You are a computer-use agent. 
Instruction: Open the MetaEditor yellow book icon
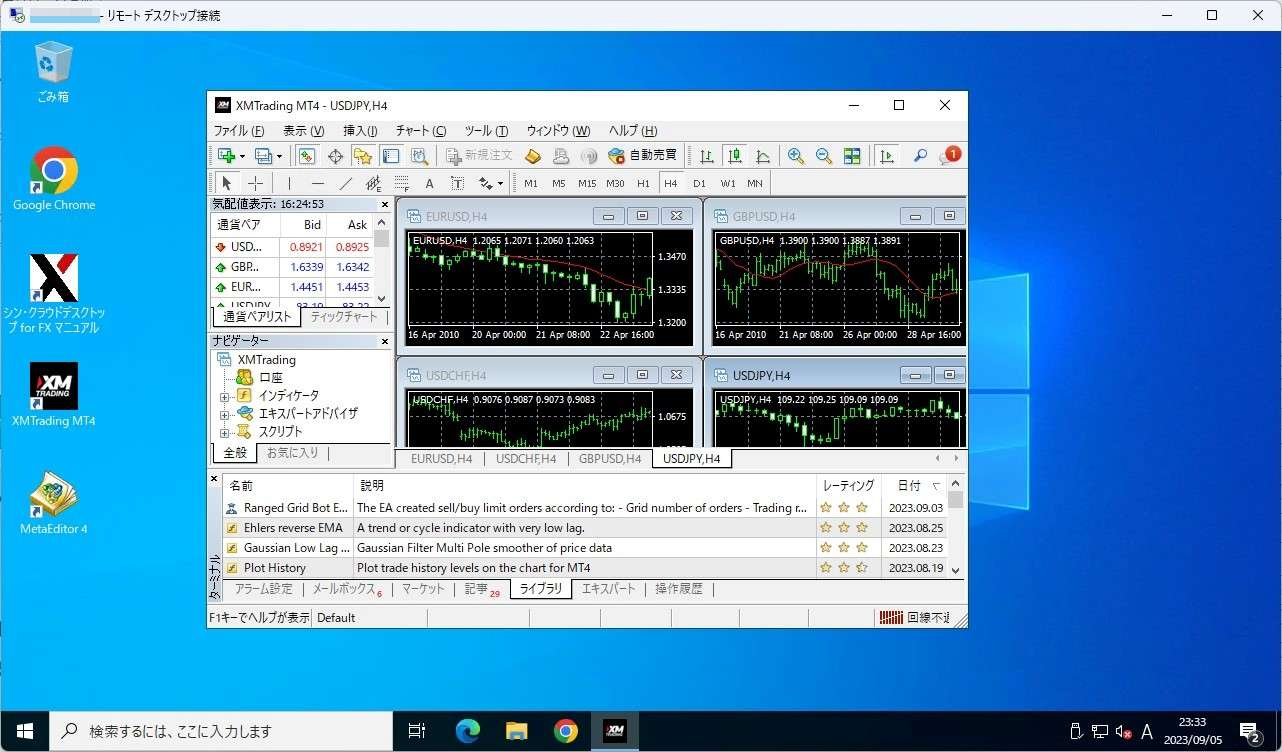pyautogui.click(x=533, y=156)
